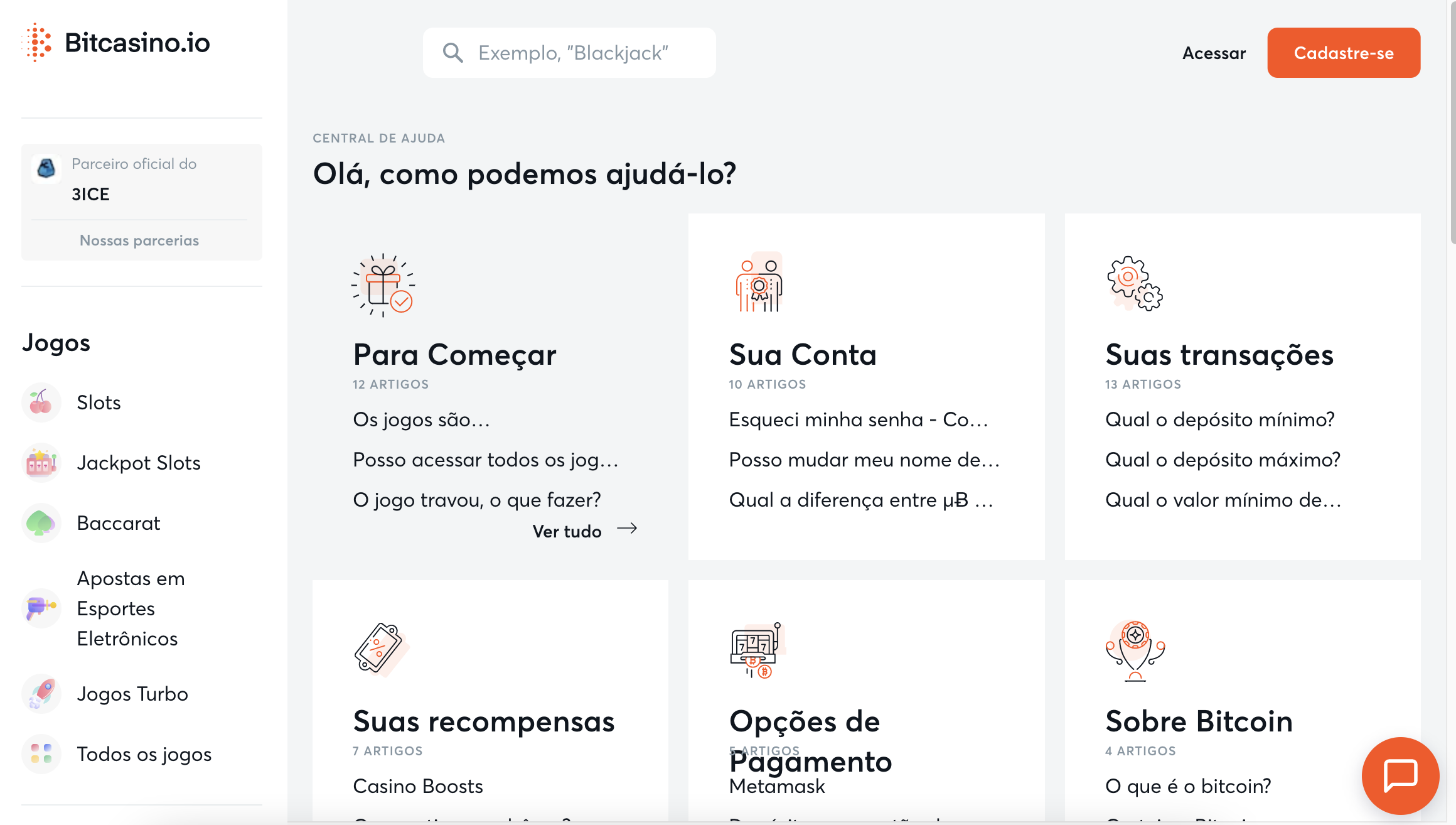
Task: Open the Suas transações category heading
Action: pos(1219,355)
